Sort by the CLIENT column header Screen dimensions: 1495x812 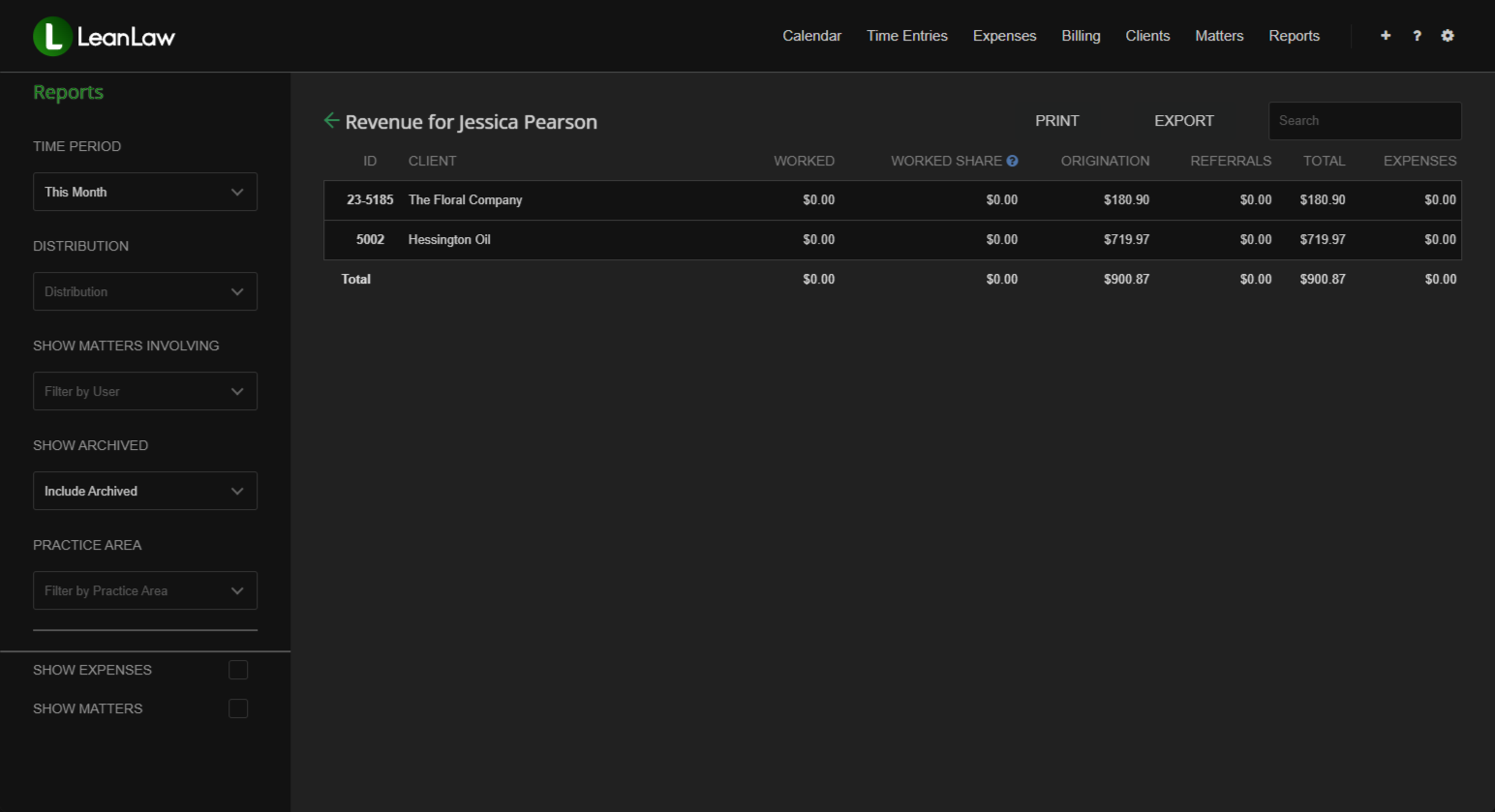432,161
